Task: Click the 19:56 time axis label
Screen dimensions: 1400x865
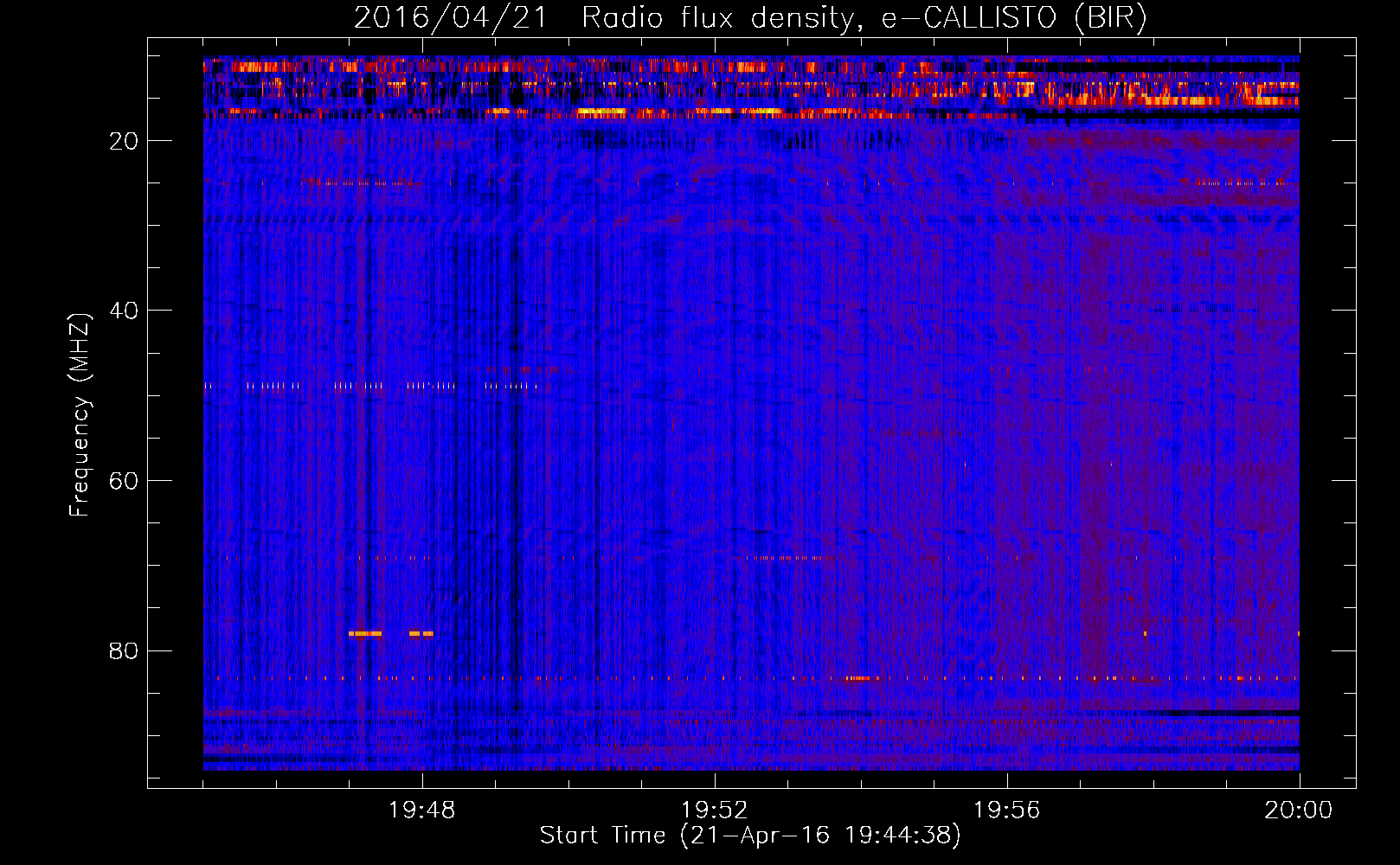Action: click(x=1006, y=811)
